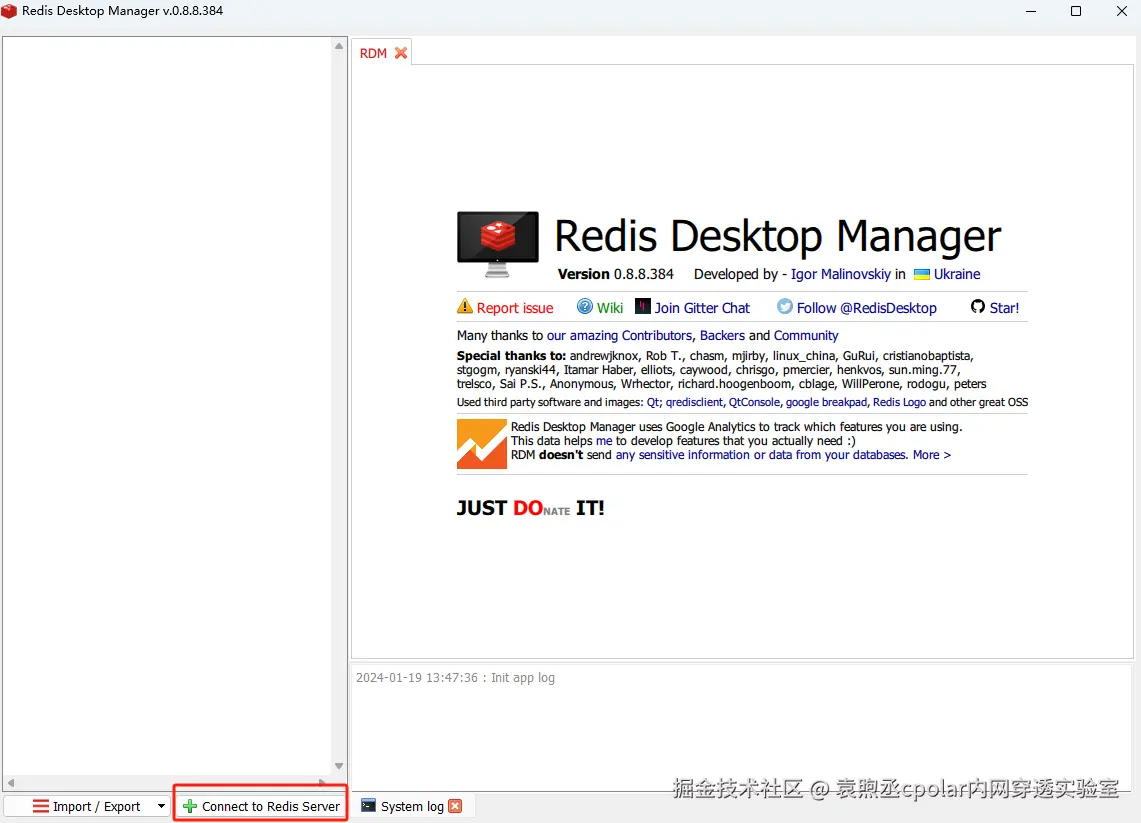Click the connection tree scroll down arrow
This screenshot has height=823, width=1141.
click(338, 766)
